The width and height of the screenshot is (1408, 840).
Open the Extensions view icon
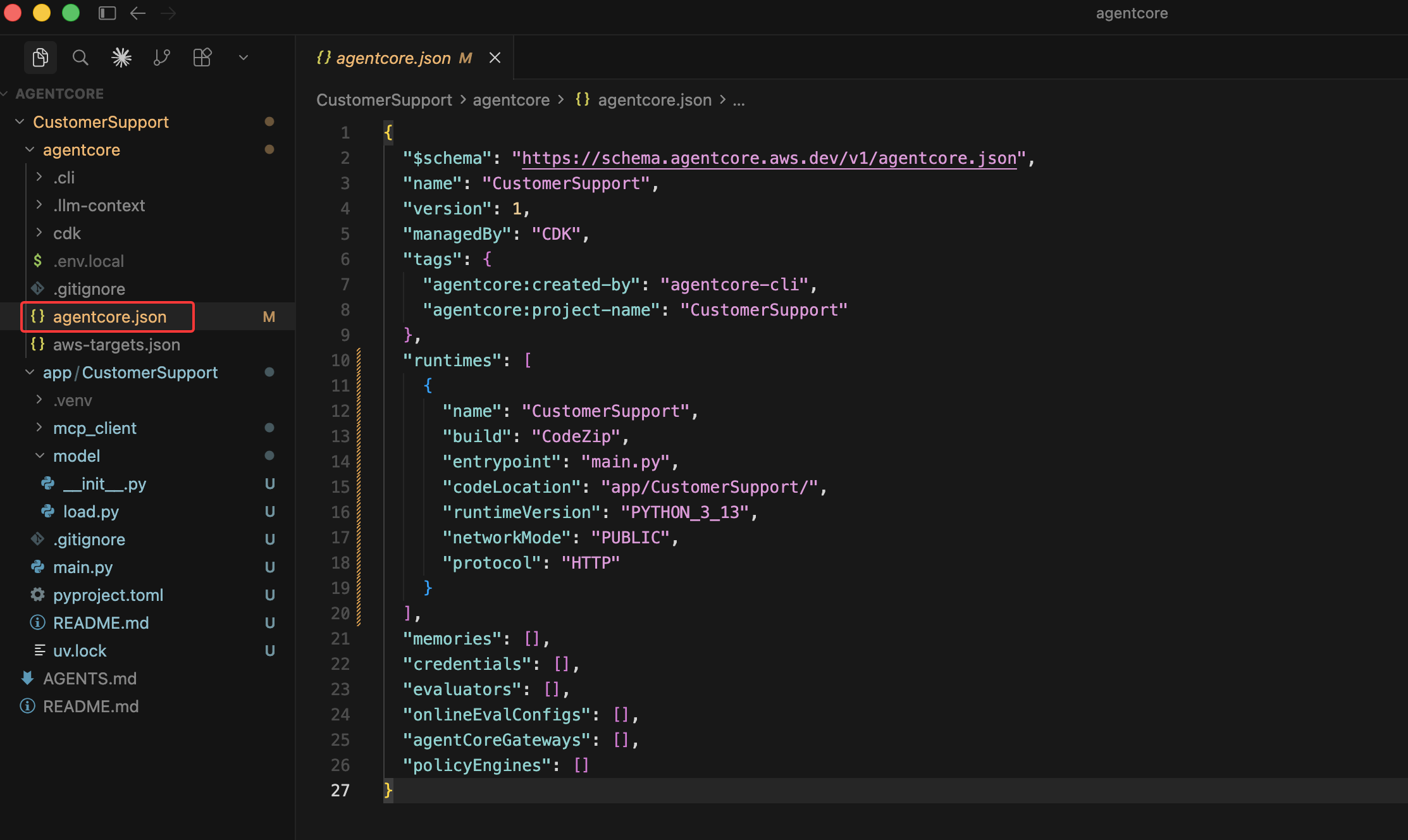[x=202, y=58]
